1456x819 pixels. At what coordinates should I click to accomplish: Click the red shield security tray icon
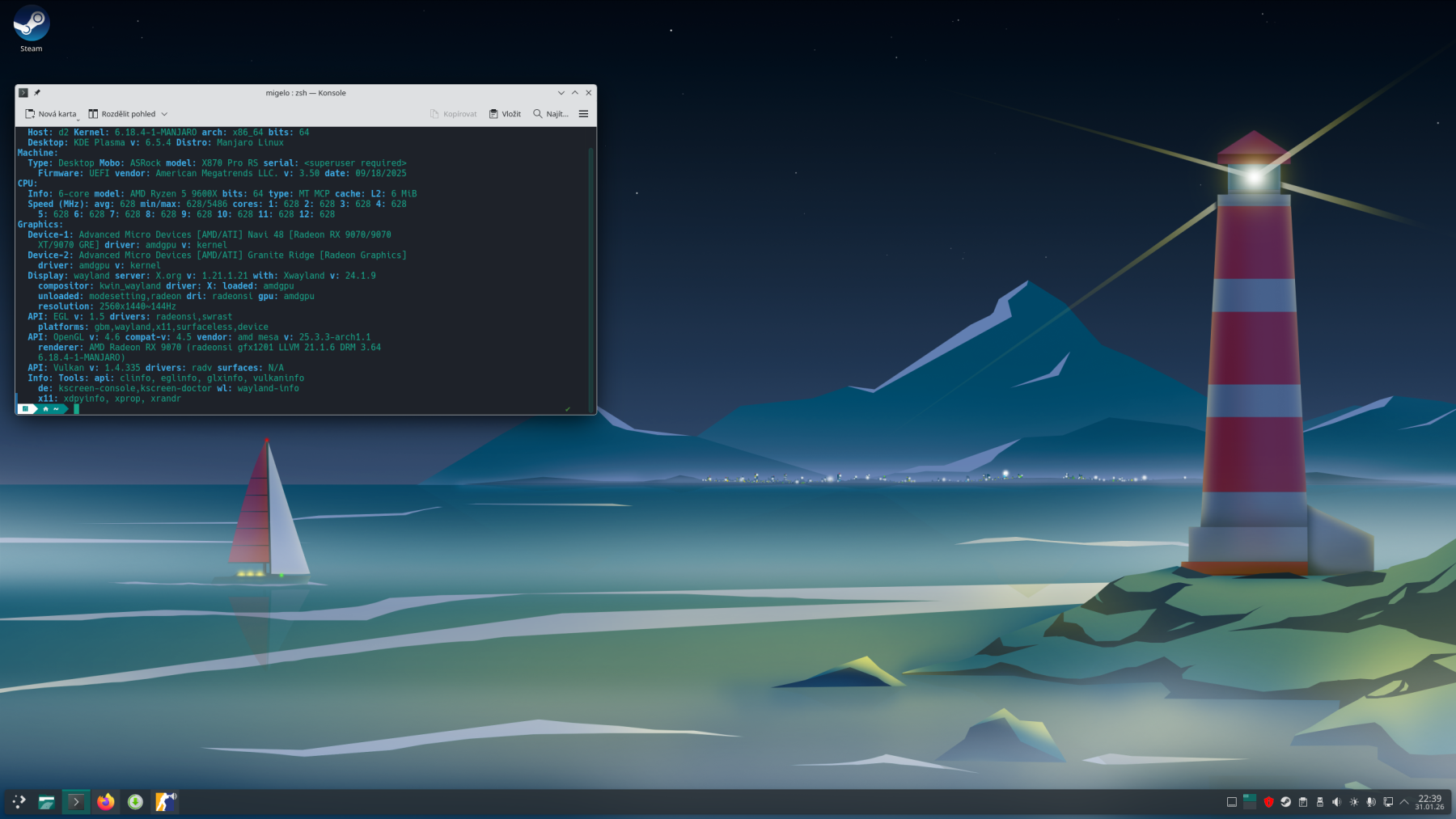point(1268,802)
